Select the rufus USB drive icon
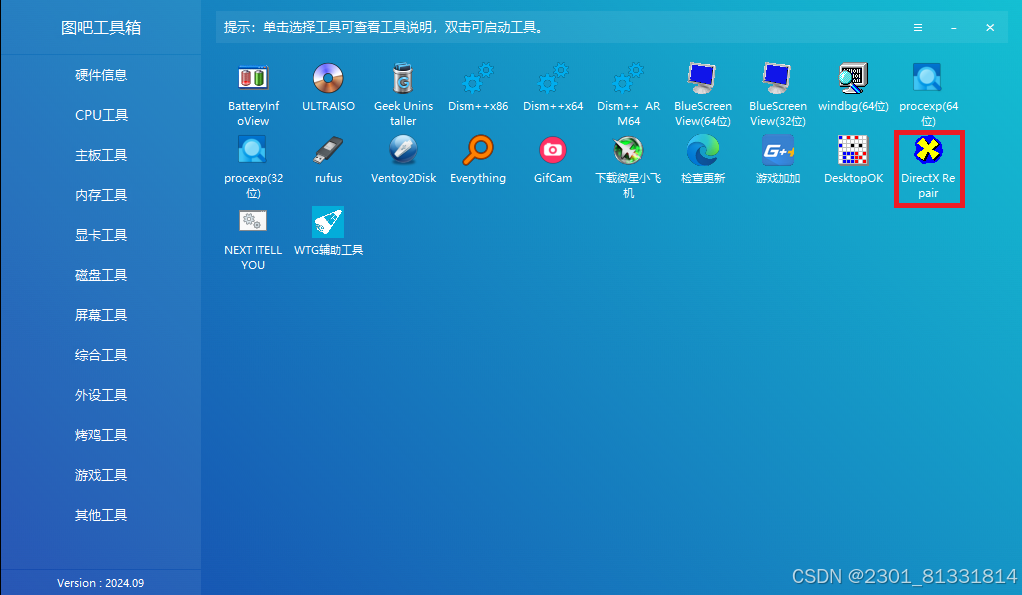The width and height of the screenshot is (1022, 595). (x=328, y=151)
